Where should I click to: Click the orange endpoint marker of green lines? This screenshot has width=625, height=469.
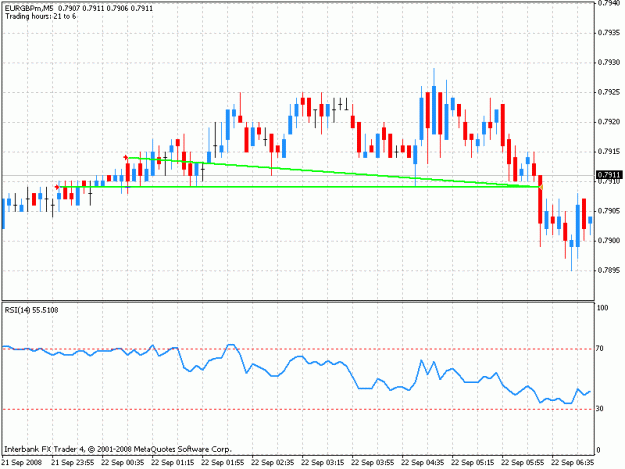click(540, 186)
